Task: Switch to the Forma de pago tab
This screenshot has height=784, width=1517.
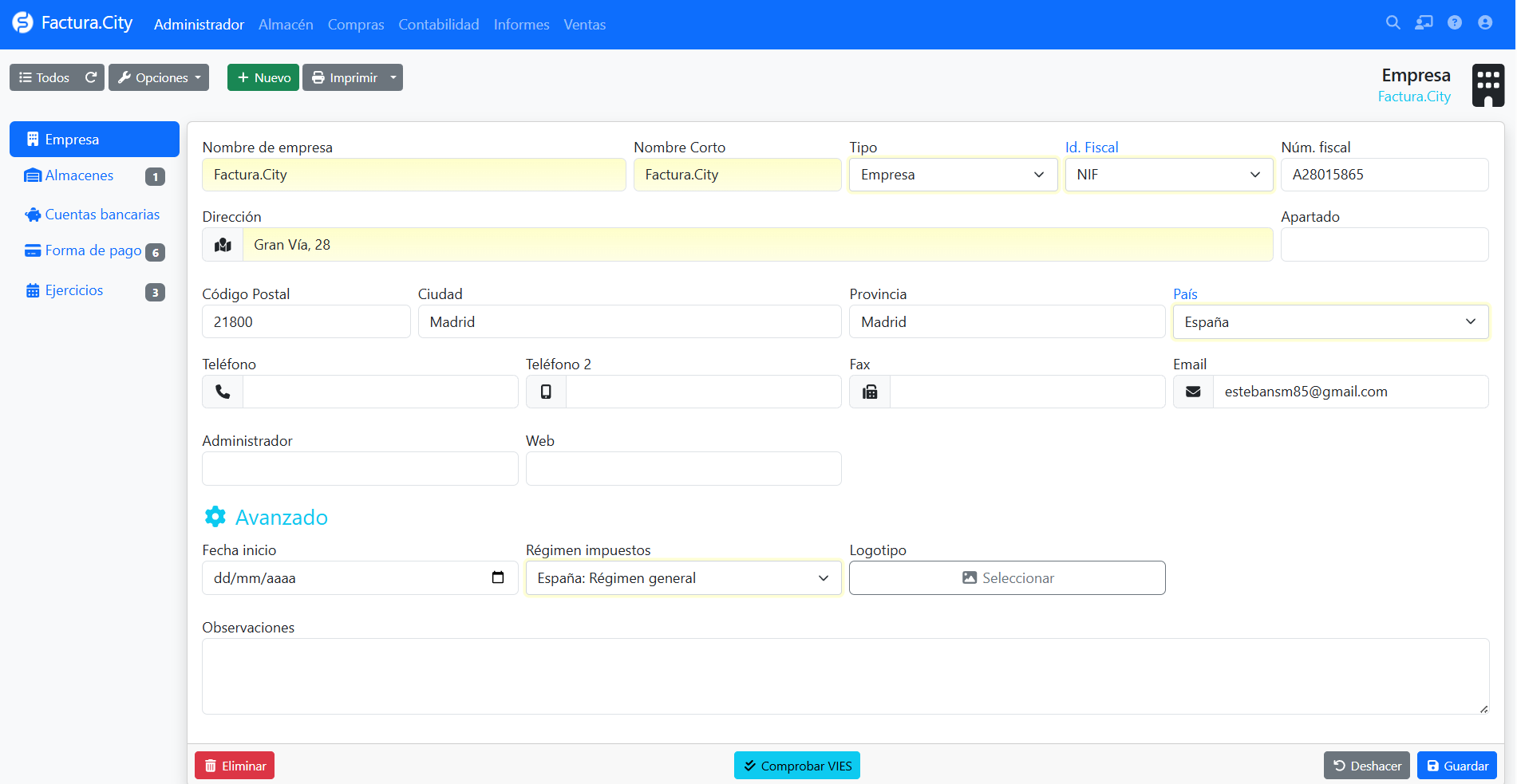Action: (94, 251)
